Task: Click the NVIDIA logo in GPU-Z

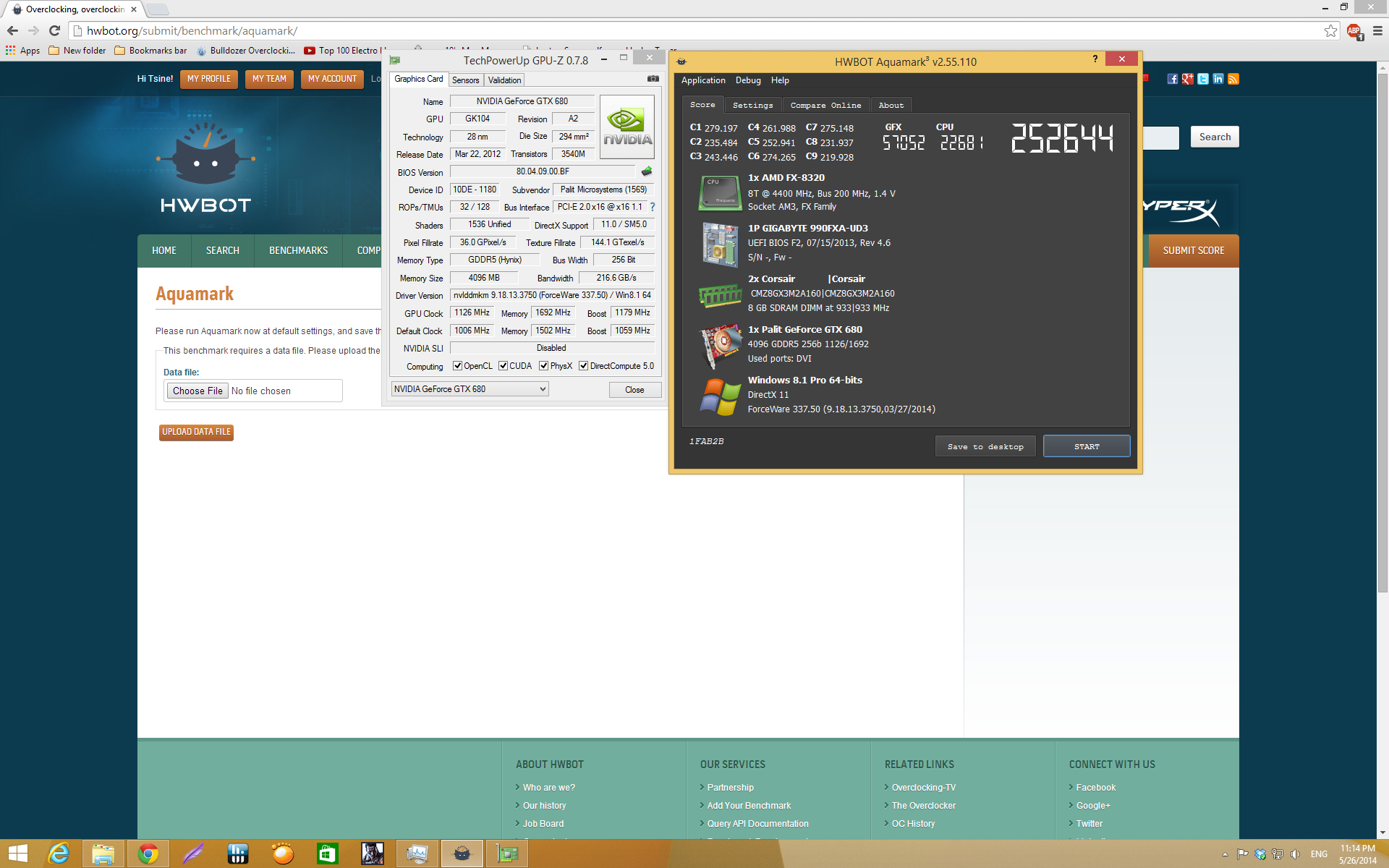Action: 627,127
